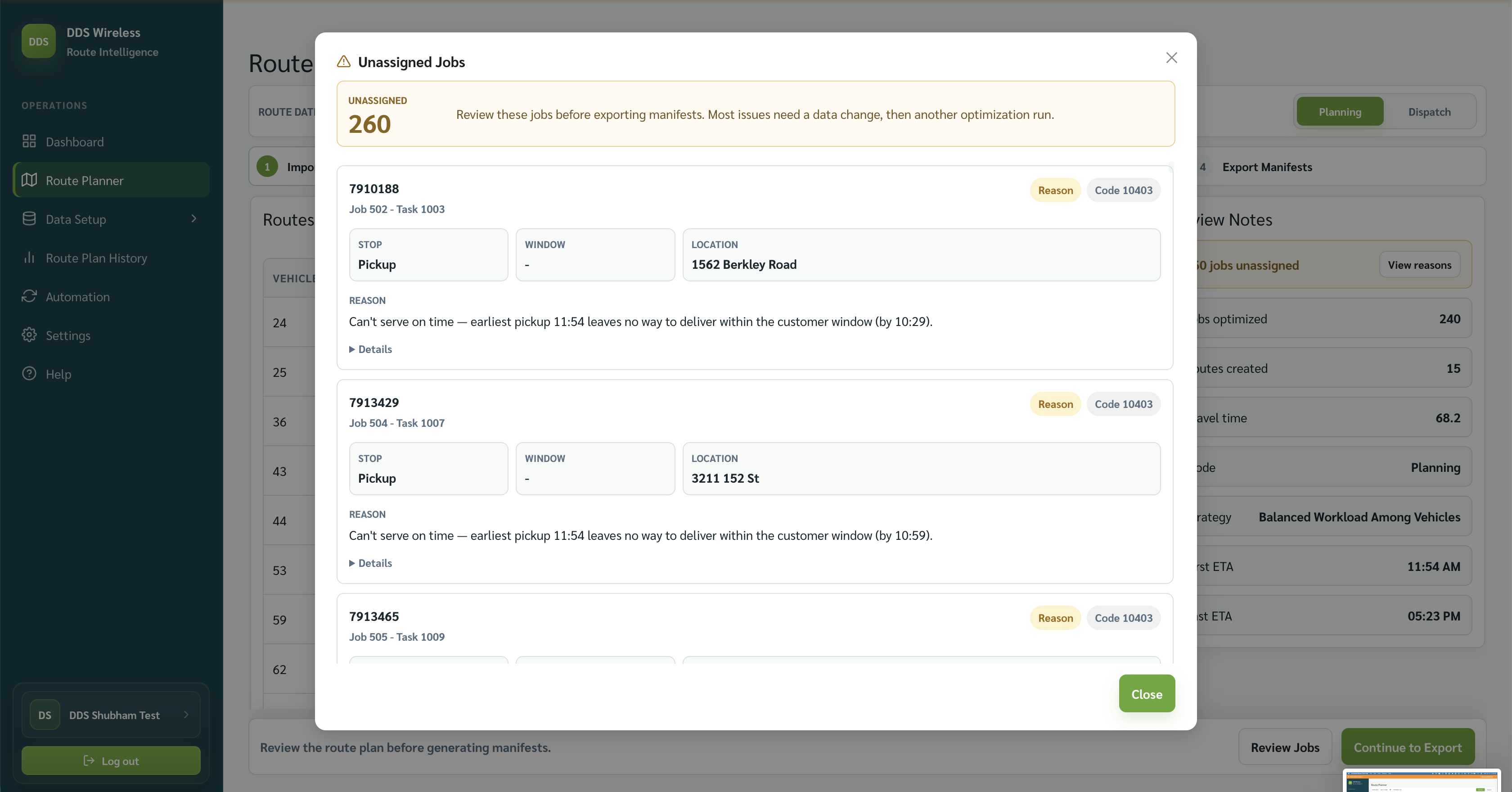Click Balanced Workload Among Vehicles strategy

(1359, 516)
